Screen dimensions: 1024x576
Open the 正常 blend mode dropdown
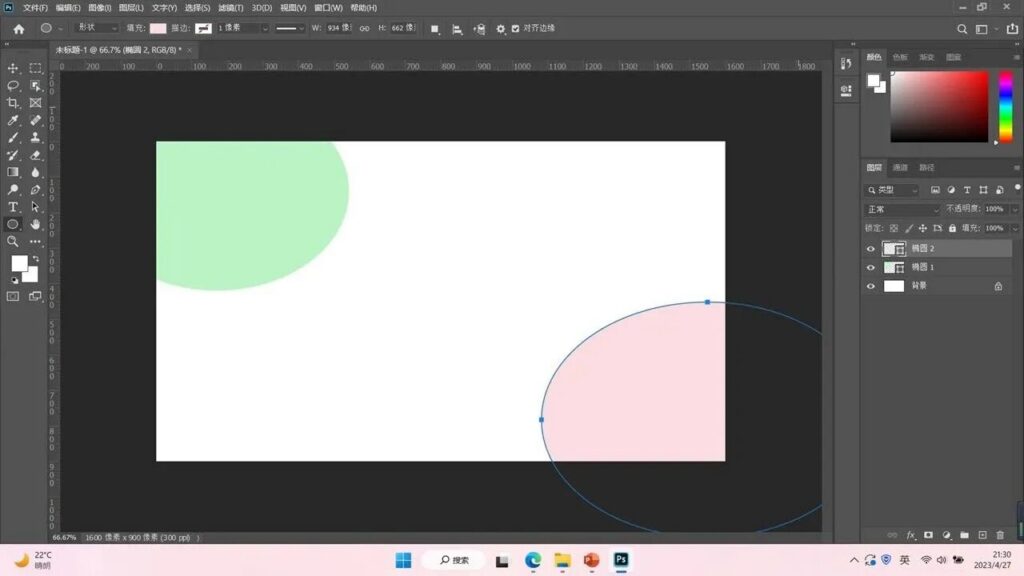click(x=902, y=210)
